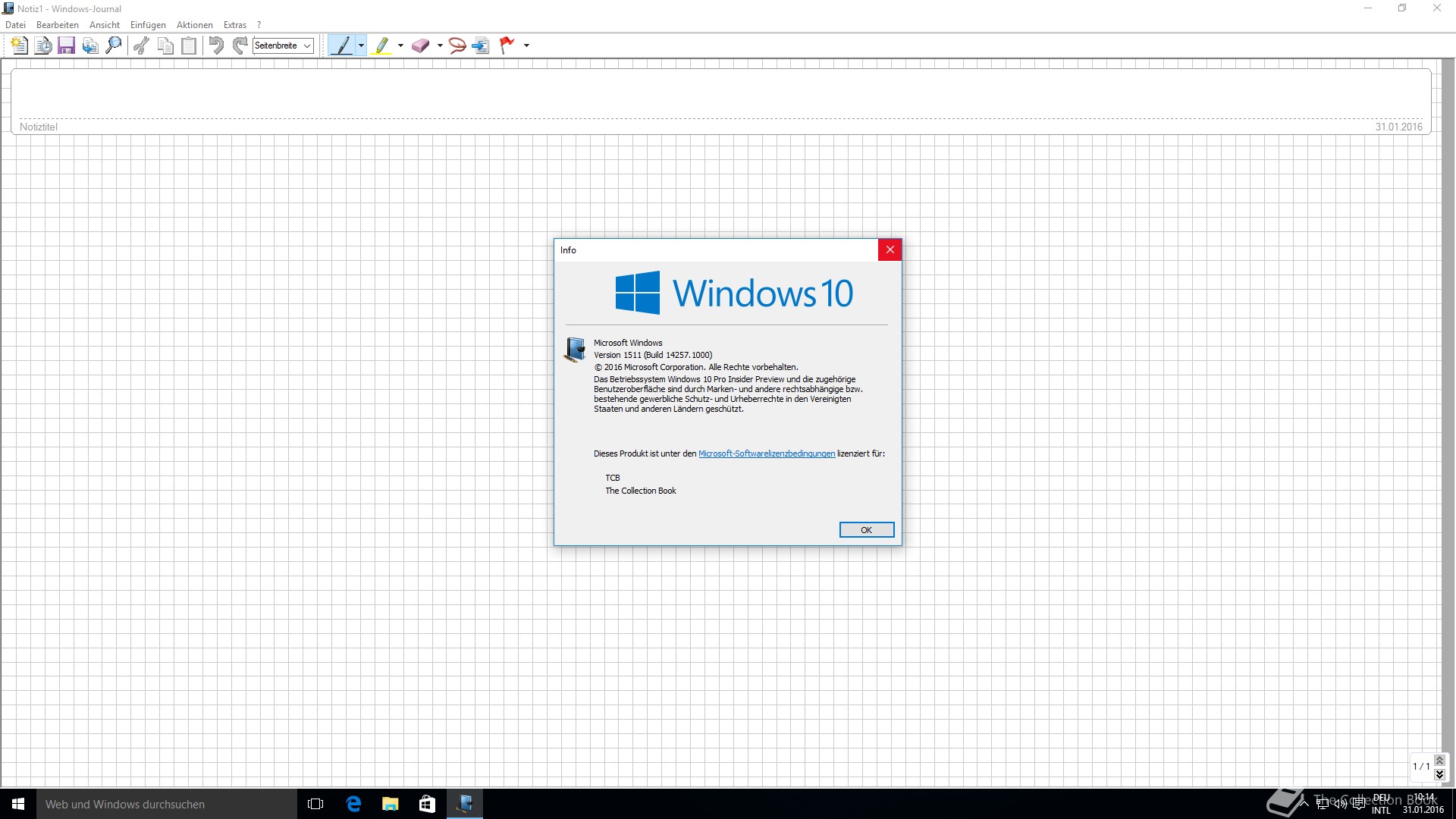
Task: Open Action Center notification icon
Action: click(x=1359, y=804)
